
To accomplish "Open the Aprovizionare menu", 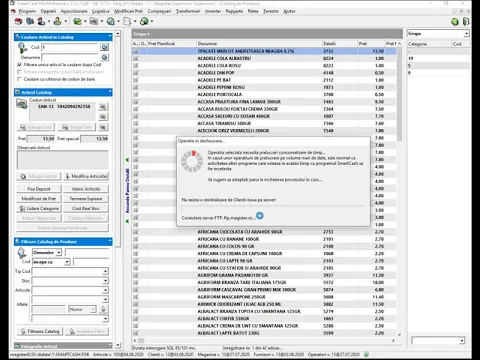I will pyautogui.click(x=74, y=11).
